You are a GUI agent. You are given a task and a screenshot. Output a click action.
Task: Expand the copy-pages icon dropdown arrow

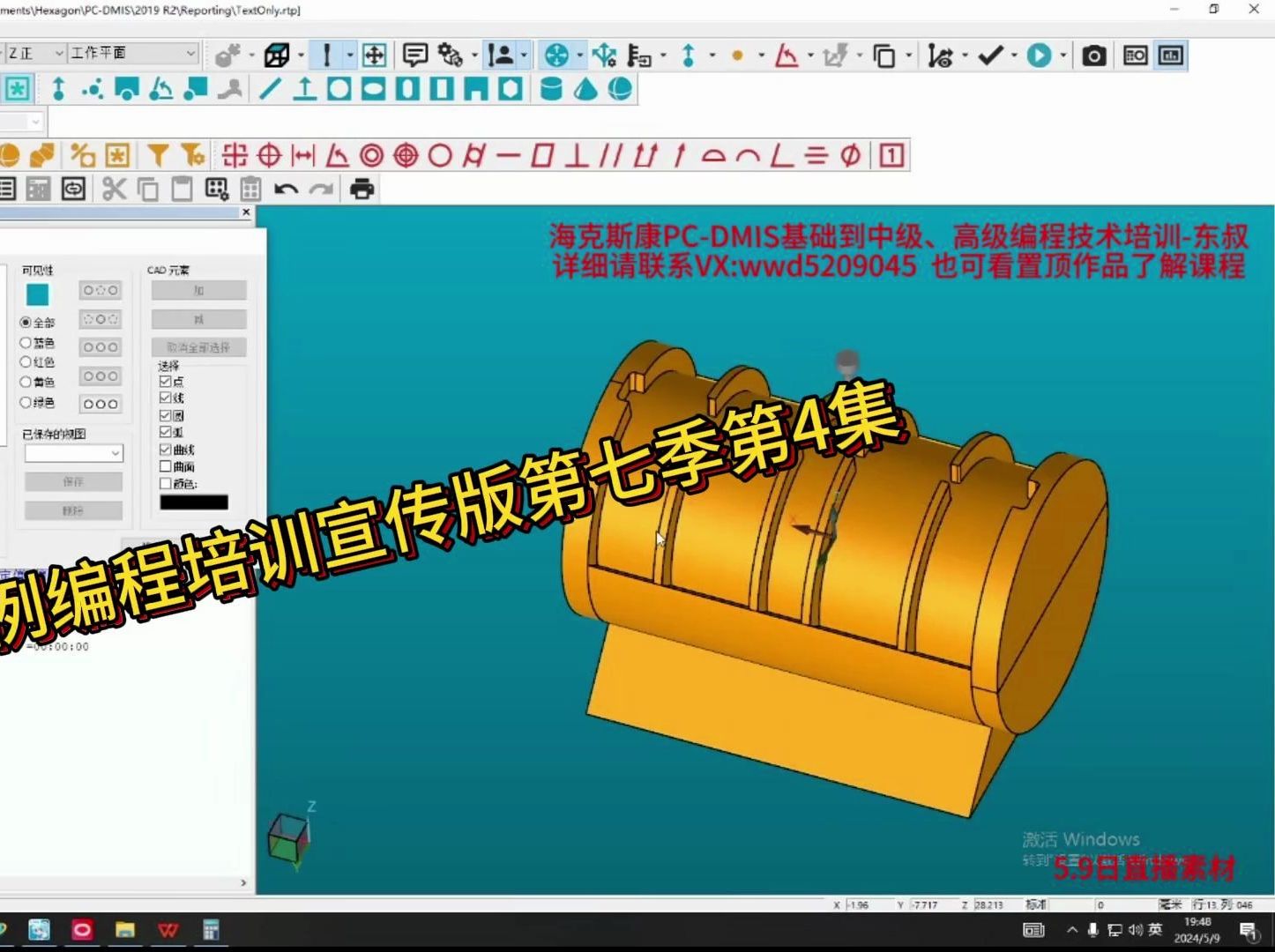coord(908,56)
